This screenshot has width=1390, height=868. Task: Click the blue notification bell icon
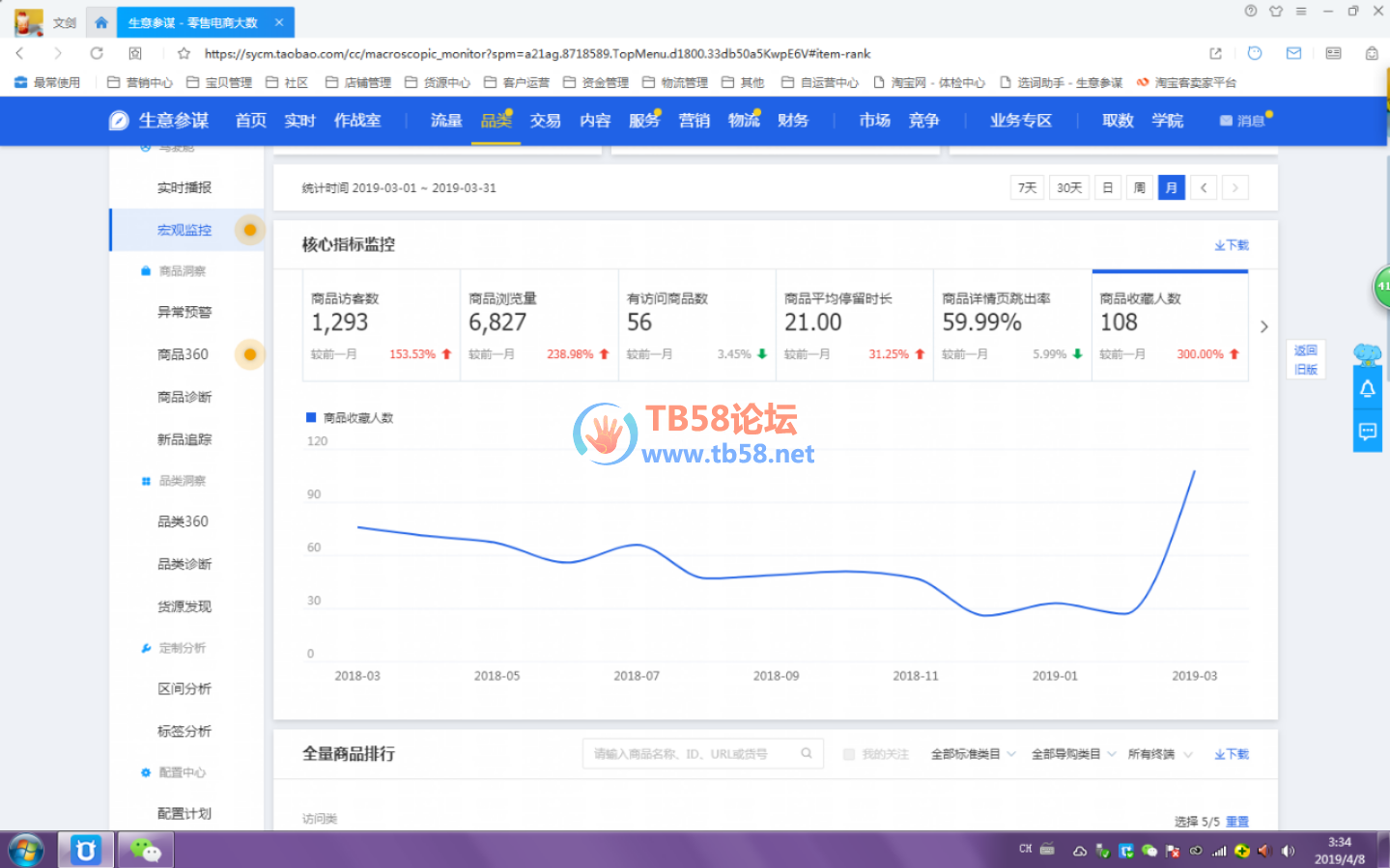click(1367, 388)
